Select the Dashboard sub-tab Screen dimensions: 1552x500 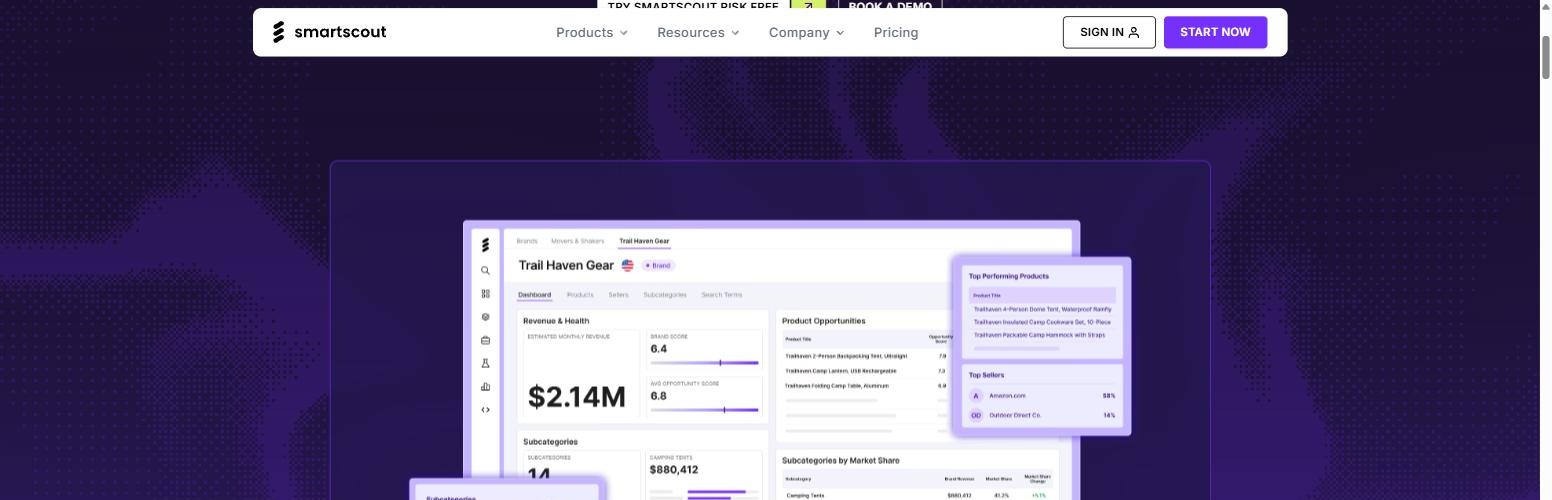coord(534,295)
